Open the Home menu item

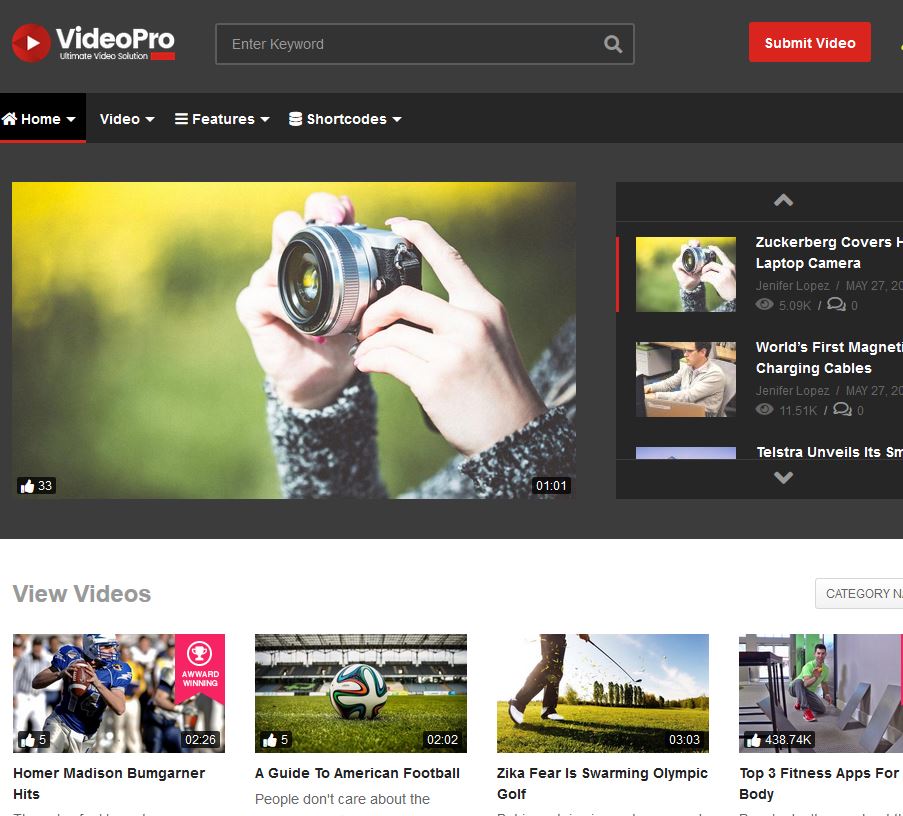(x=43, y=118)
